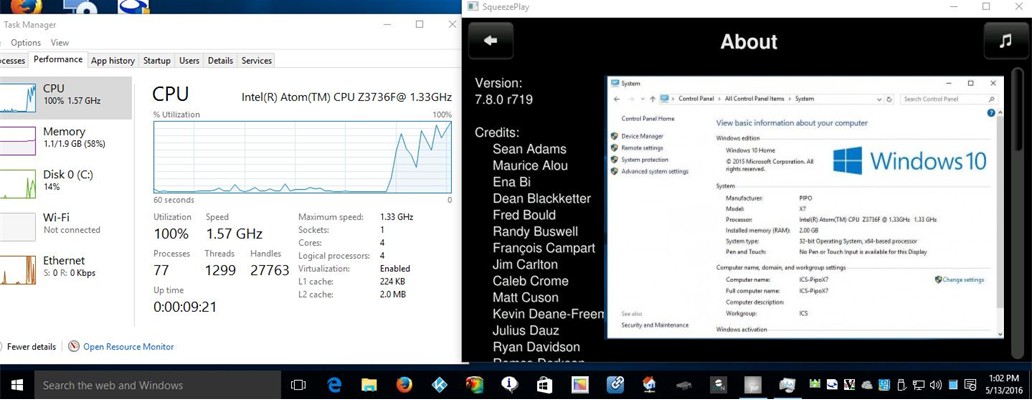Open Kodi from the taskbar

pyautogui.click(x=439, y=385)
